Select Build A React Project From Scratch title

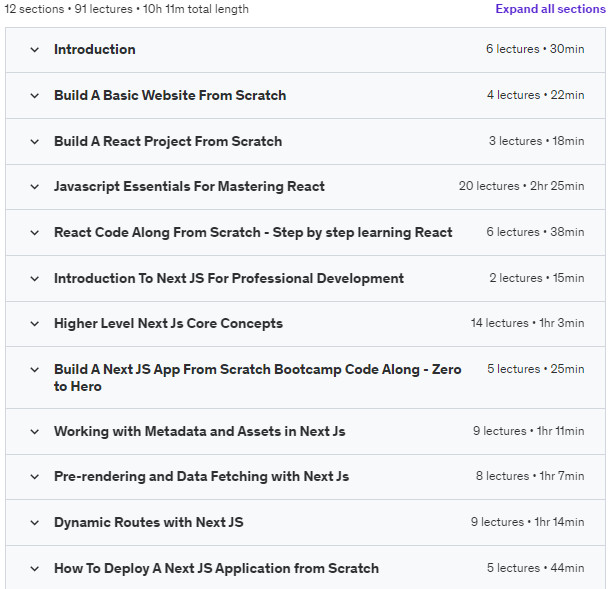coord(168,141)
